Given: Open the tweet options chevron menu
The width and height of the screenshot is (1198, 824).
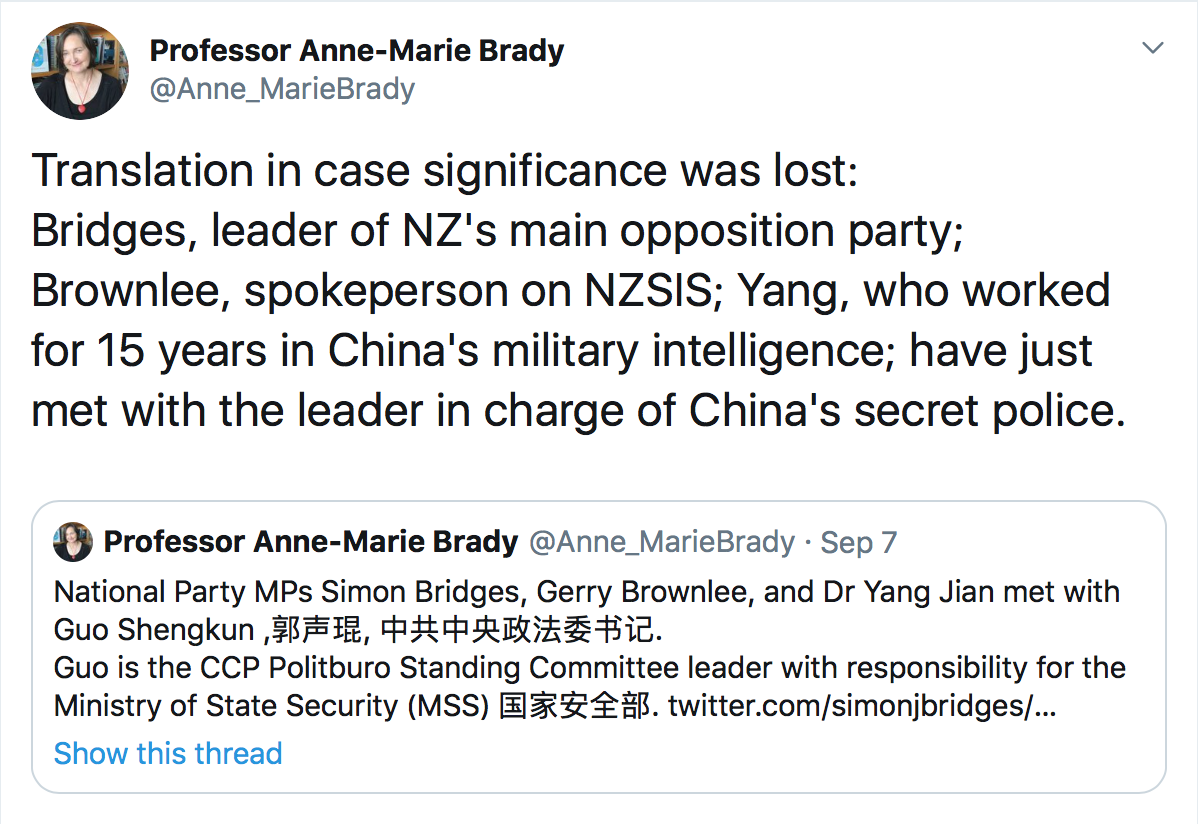Looking at the screenshot, I should [1153, 48].
